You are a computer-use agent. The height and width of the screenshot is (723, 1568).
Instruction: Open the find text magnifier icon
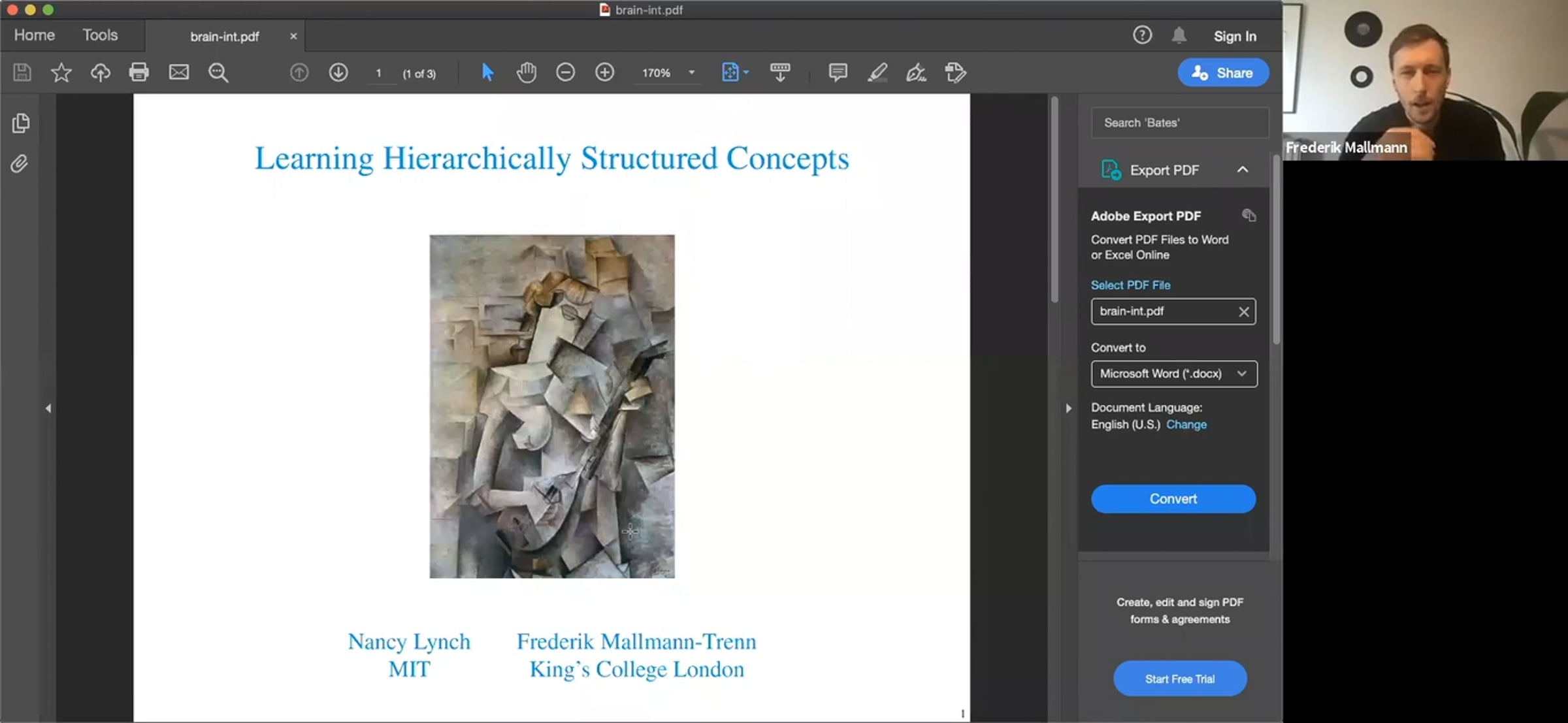click(218, 72)
